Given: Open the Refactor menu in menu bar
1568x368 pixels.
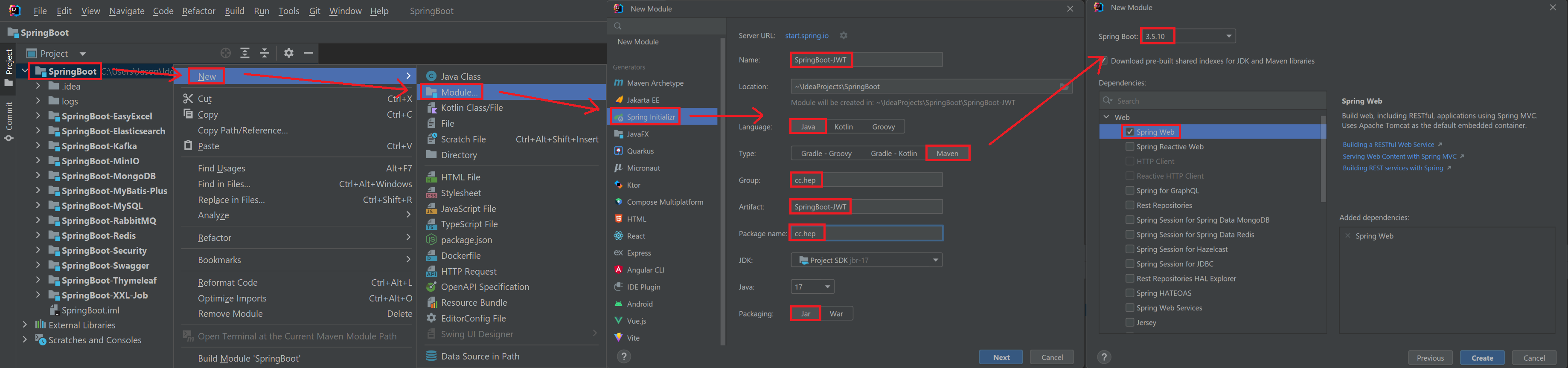Looking at the screenshot, I should click(198, 11).
